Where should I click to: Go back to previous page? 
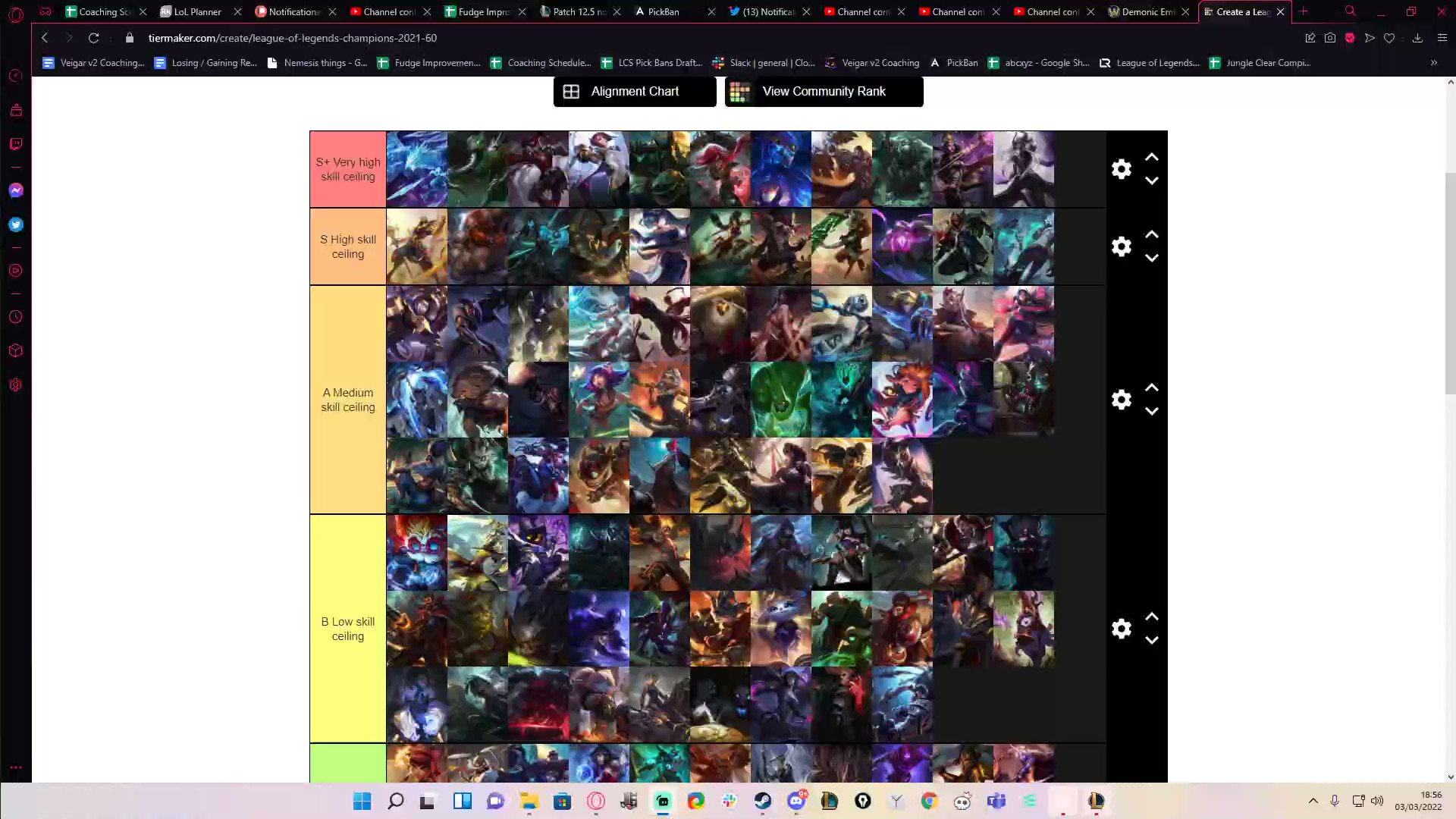click(45, 38)
